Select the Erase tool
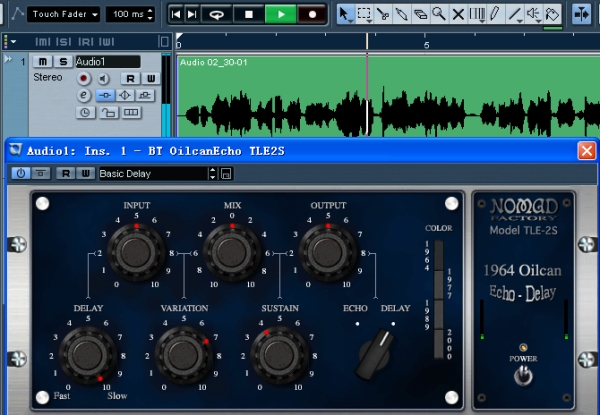 click(420, 14)
